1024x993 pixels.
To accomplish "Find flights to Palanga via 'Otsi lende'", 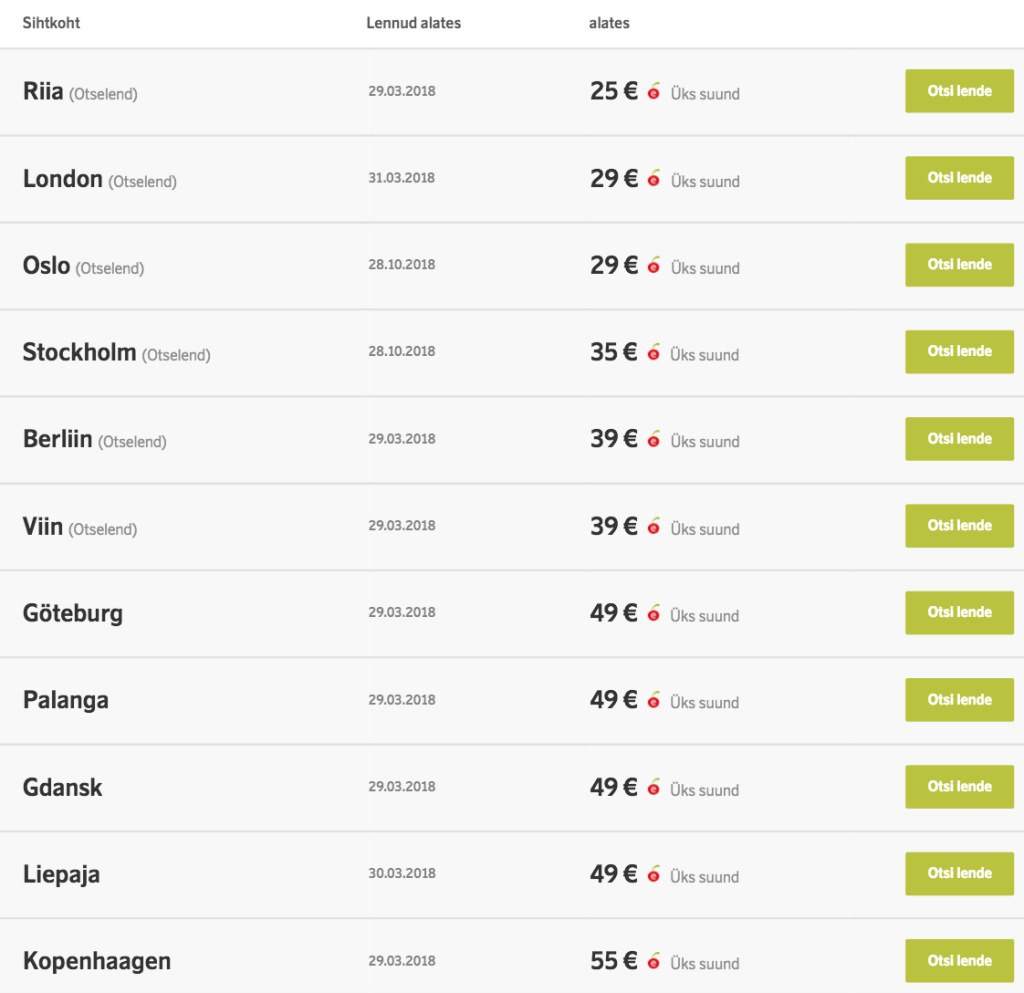I will tap(959, 700).
